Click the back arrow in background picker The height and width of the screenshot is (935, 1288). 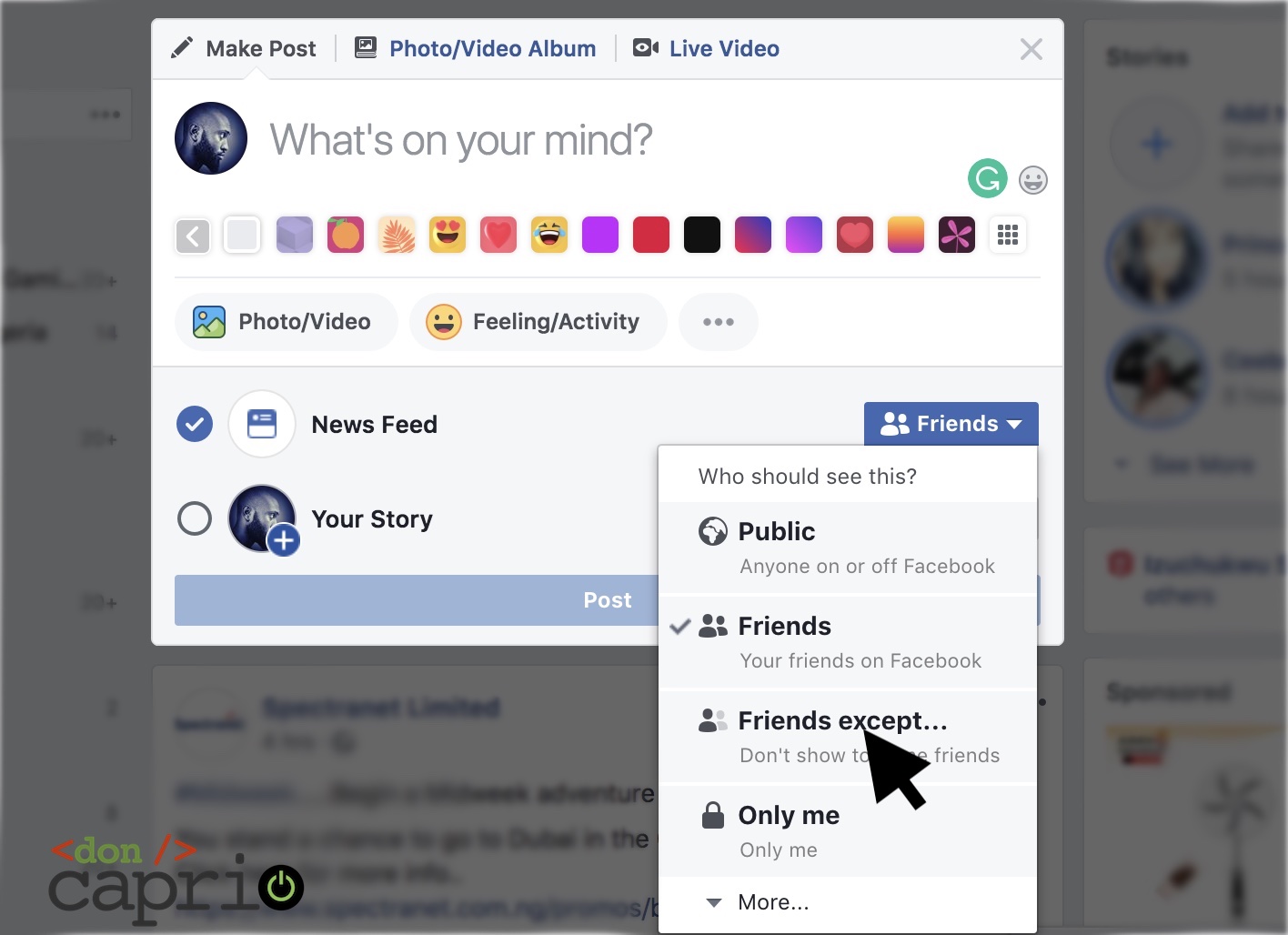(193, 236)
